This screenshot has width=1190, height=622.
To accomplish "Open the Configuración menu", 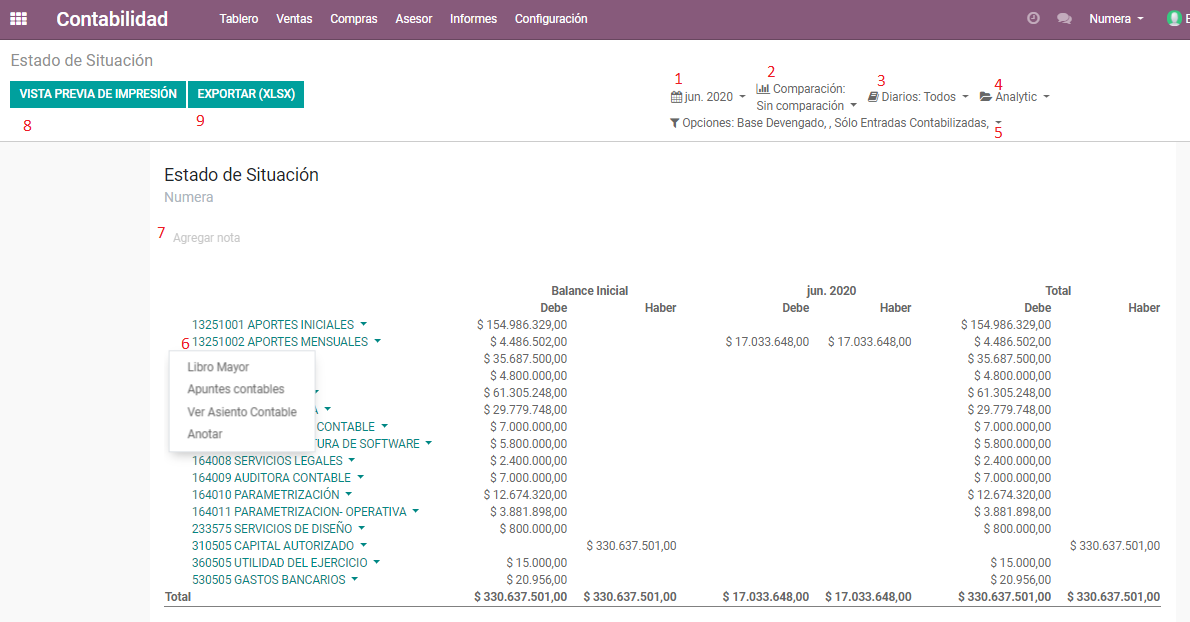I will pyautogui.click(x=551, y=19).
